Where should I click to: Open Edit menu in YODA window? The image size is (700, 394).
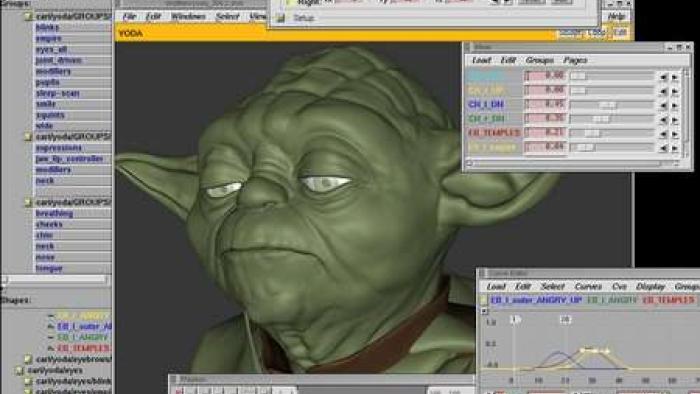click(153, 17)
